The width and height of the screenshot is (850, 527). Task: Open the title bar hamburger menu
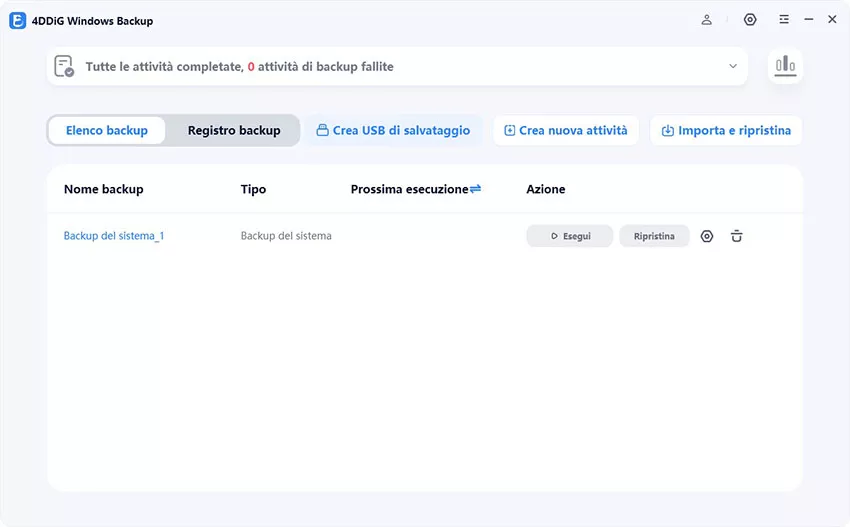pos(784,20)
